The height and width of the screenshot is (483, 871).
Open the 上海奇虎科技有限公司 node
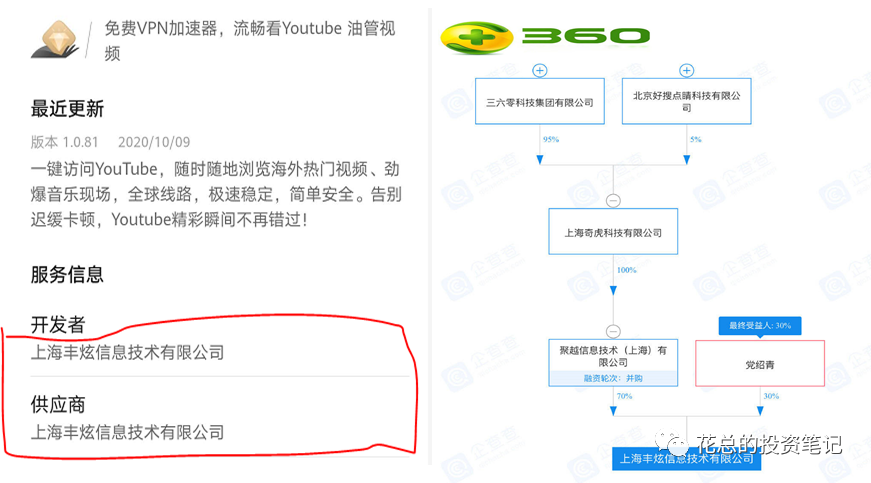pos(613,232)
